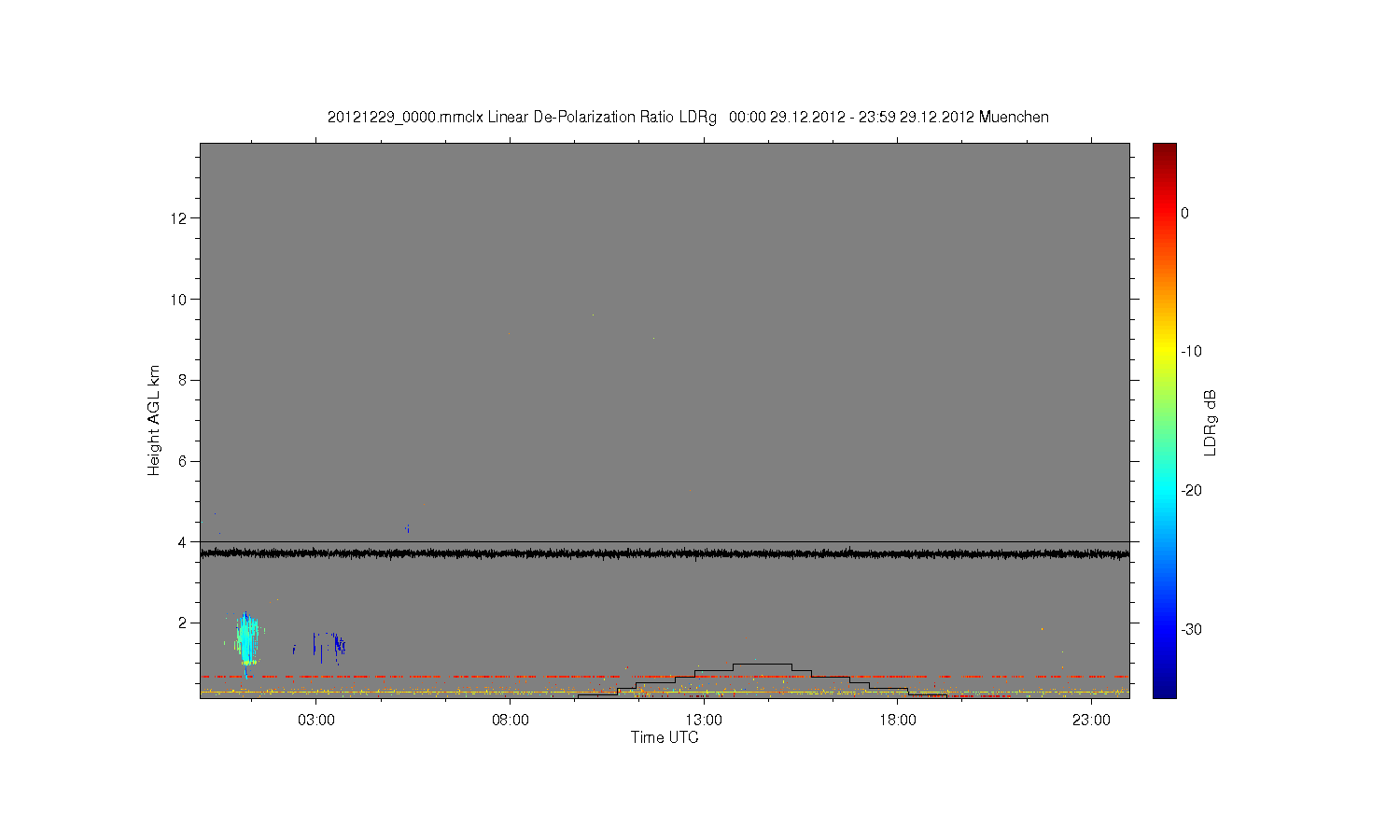
Task: Click the 03:00 time tick label
Action: pos(316,721)
